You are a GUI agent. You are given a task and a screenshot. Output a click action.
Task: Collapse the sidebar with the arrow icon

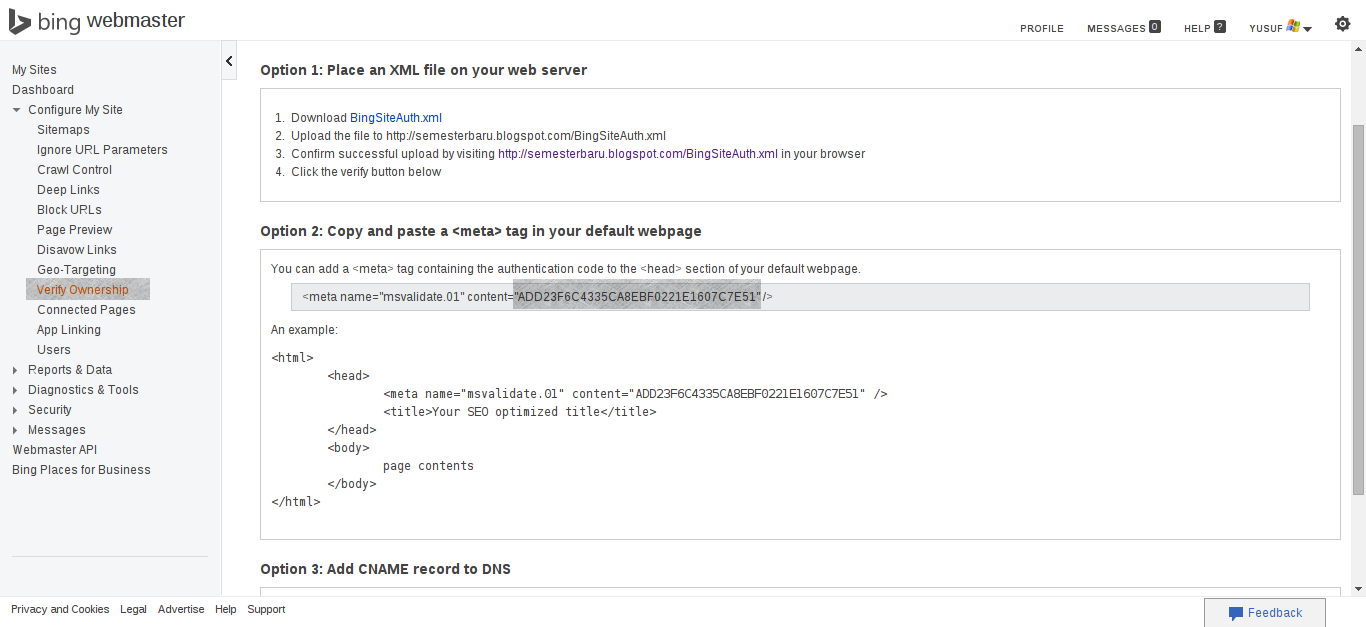point(229,61)
